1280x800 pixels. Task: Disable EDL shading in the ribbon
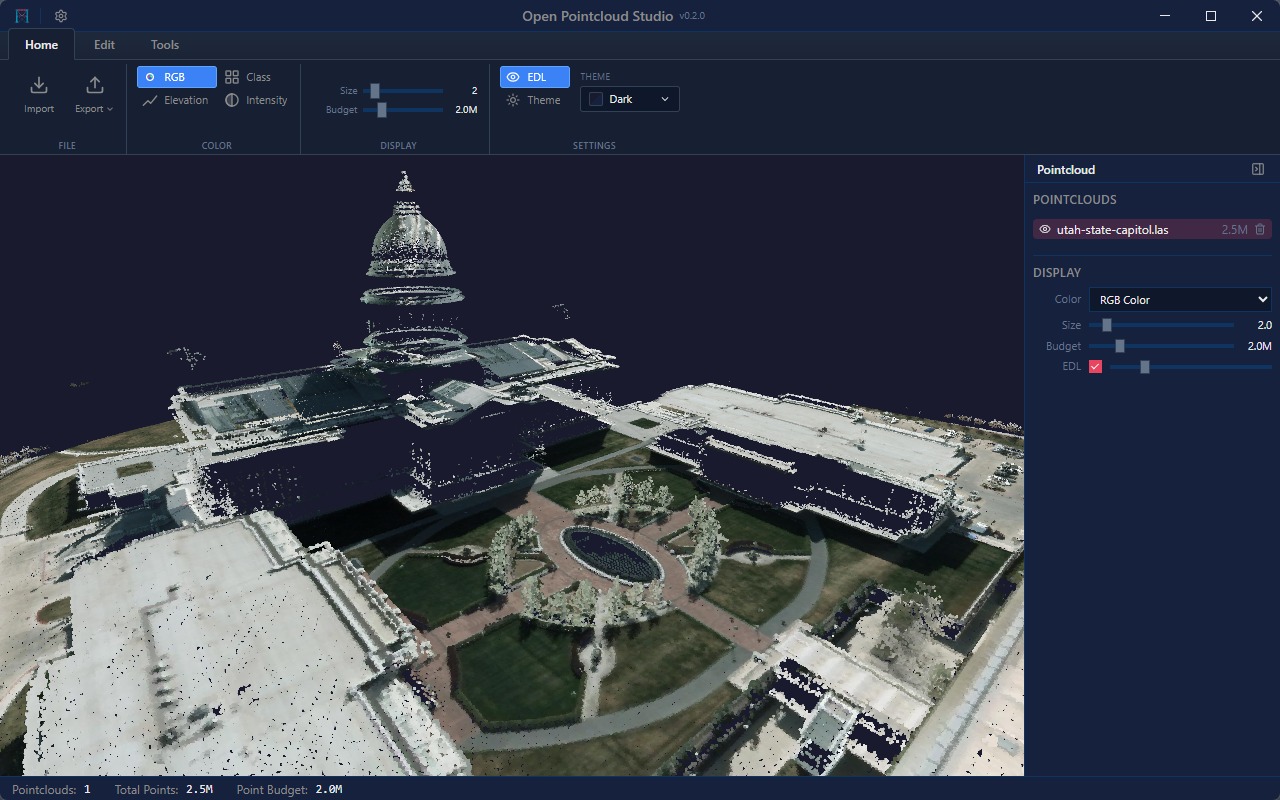tap(534, 77)
